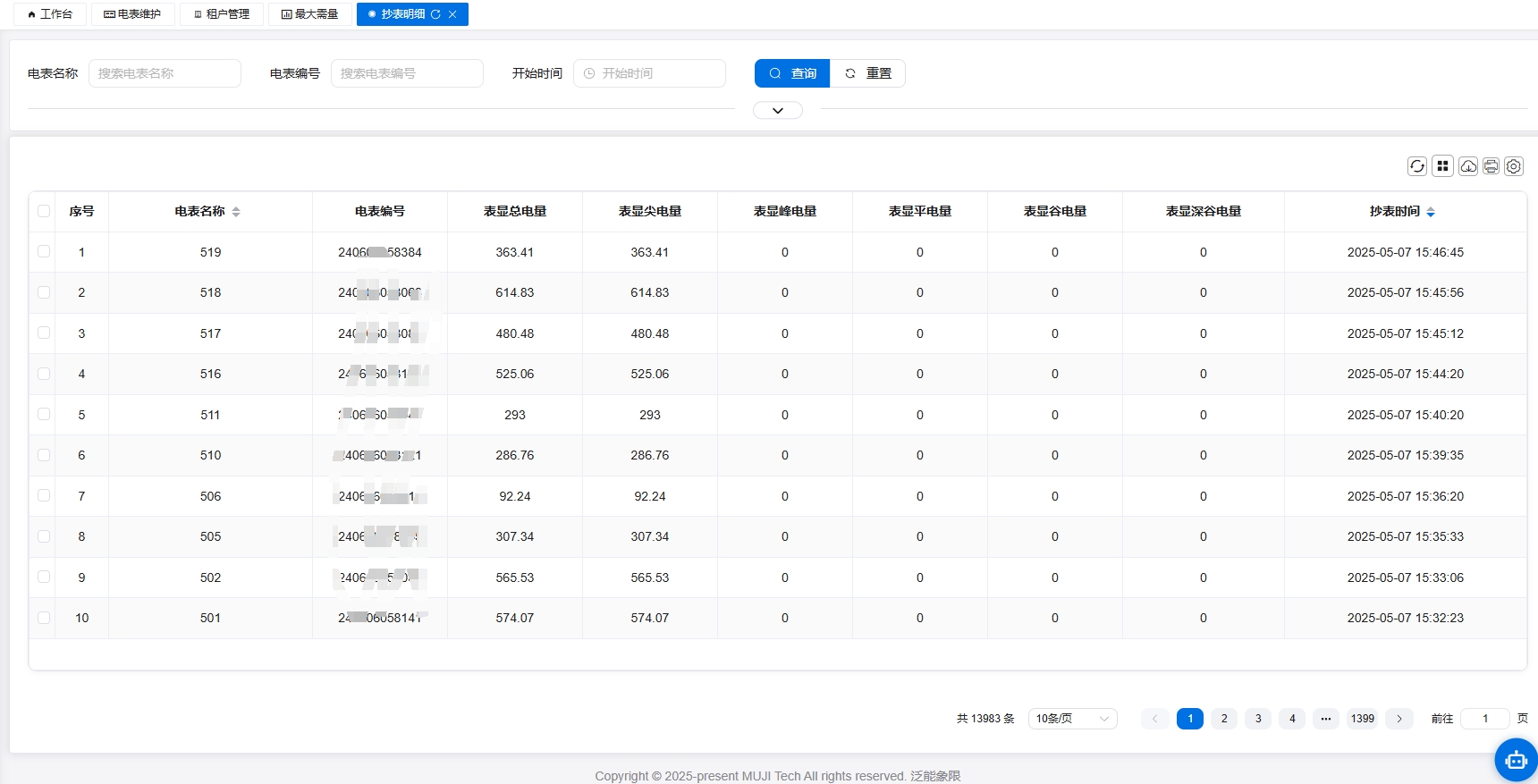Switch to the 电表维护 tab
Viewport: 1538px width, 784px height.
[132, 14]
